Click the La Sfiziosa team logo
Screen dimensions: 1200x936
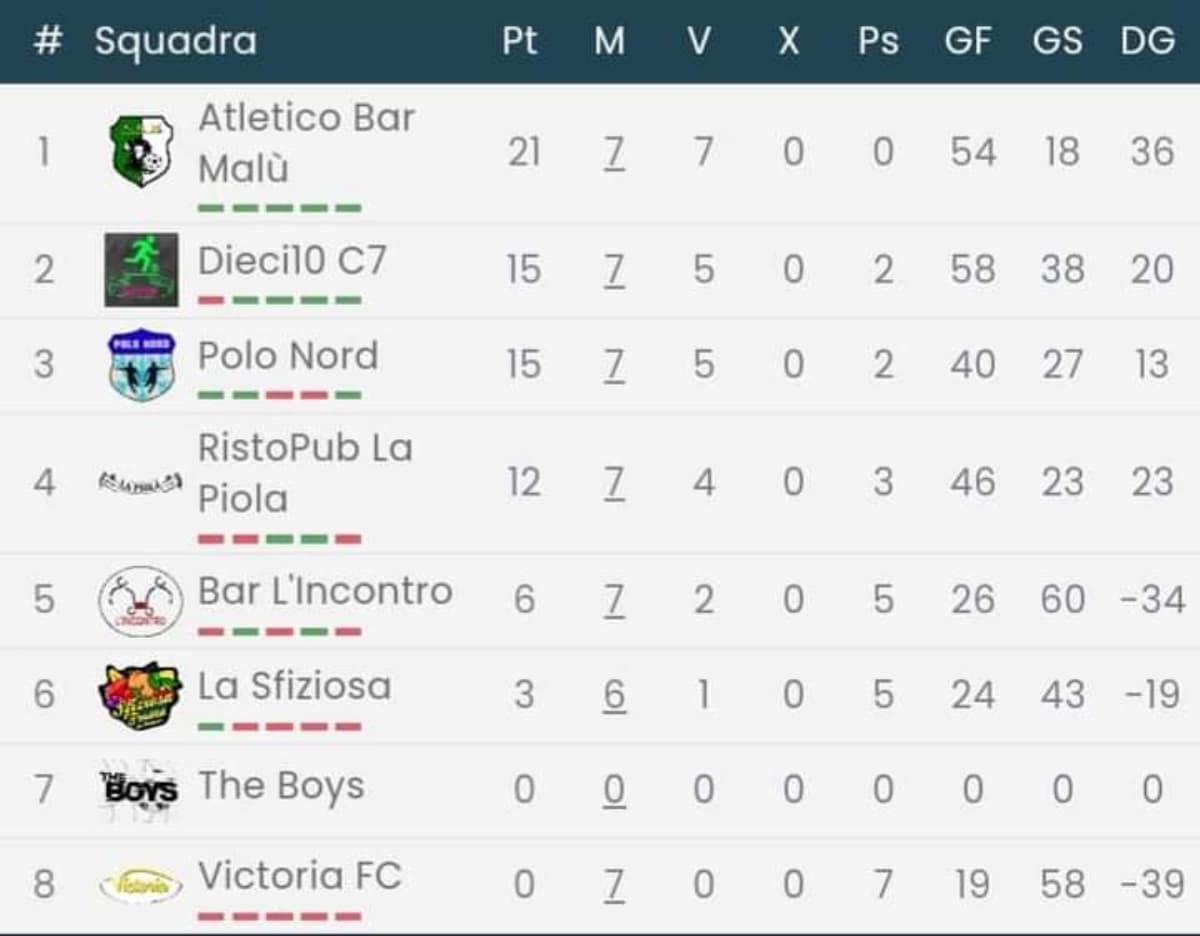point(141,695)
